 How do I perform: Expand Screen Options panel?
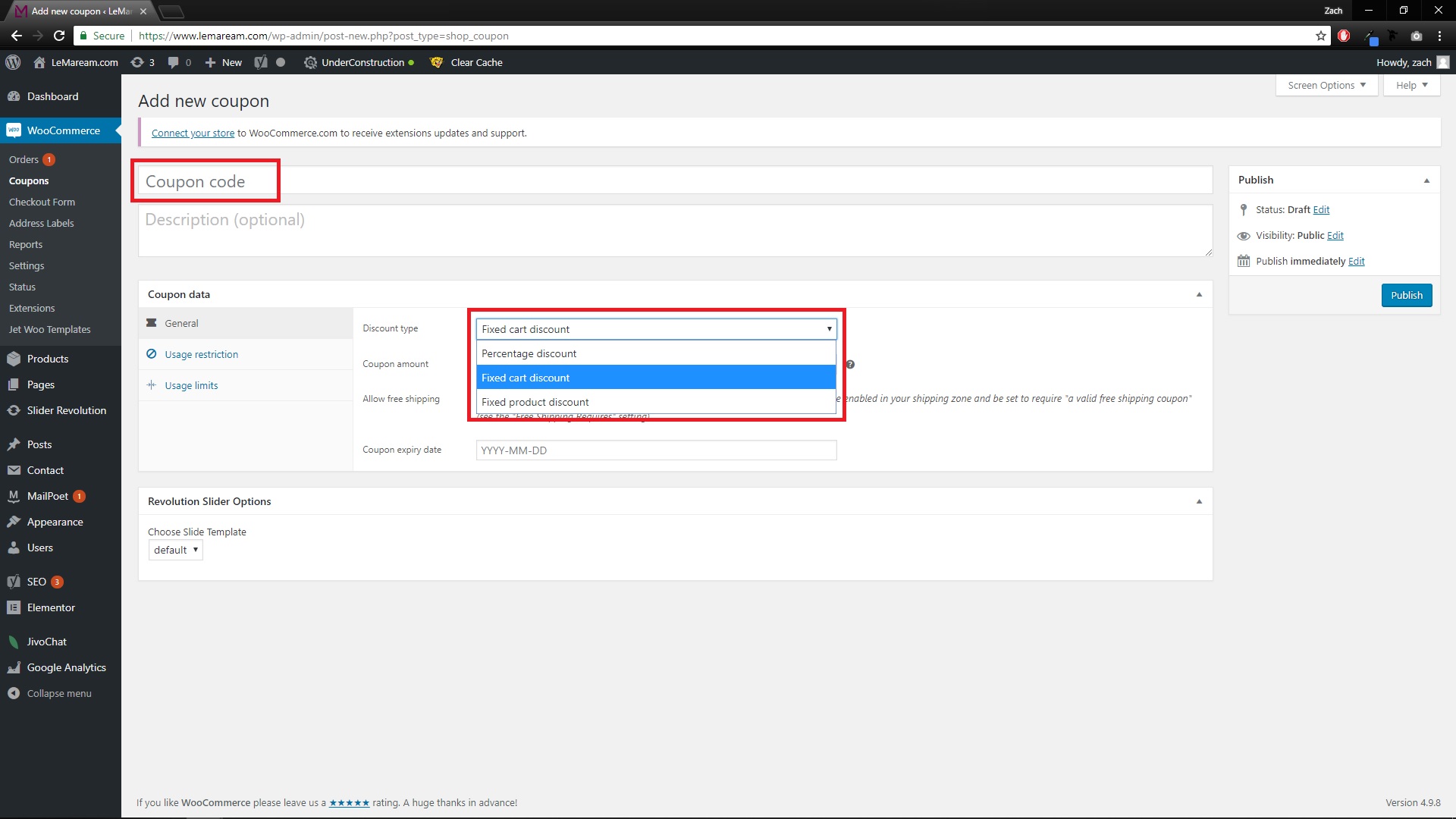[x=1326, y=85]
